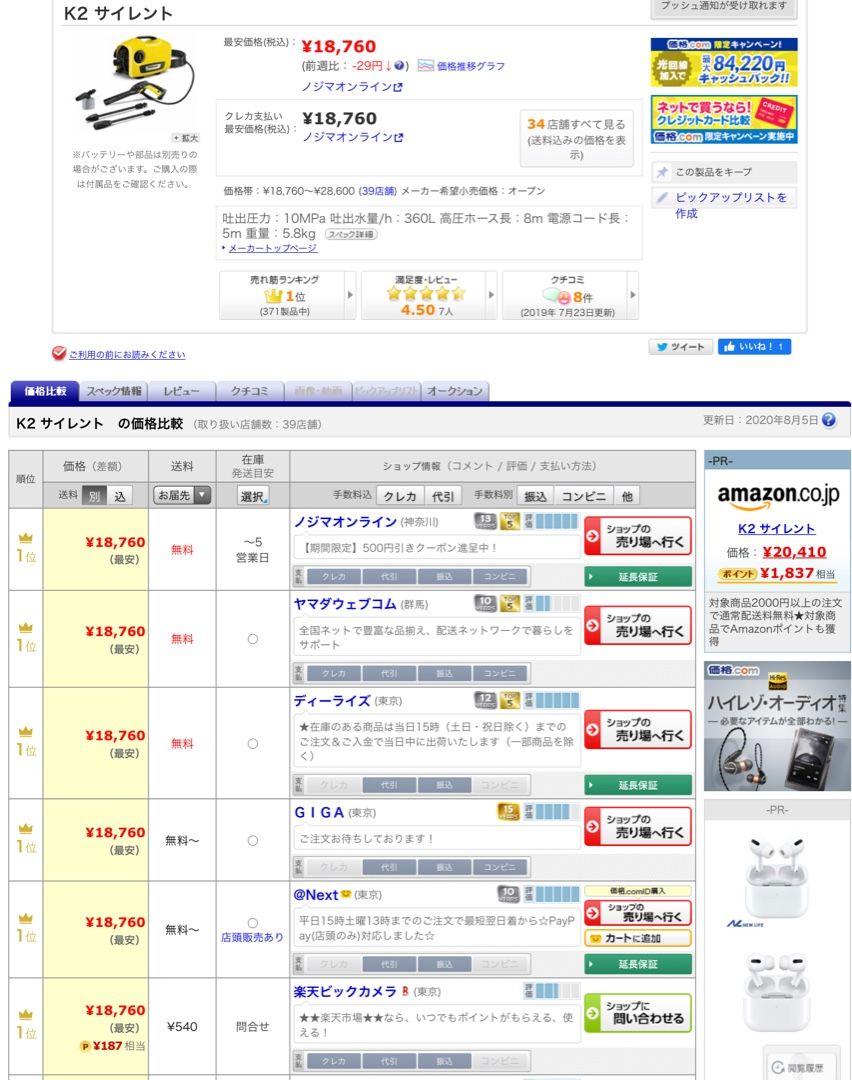Switch to the 価格比較 tab
Image resolution: width=852 pixels, height=1080 pixels.
45,391
